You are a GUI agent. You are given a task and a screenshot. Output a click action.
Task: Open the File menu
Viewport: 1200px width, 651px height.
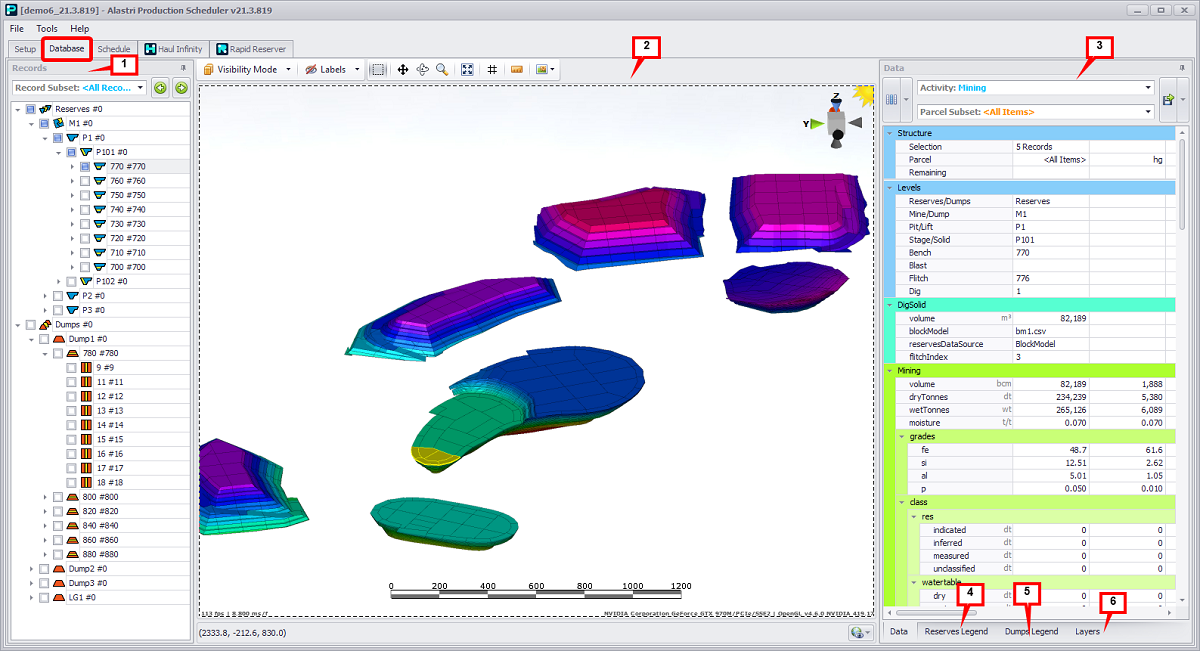pos(17,29)
